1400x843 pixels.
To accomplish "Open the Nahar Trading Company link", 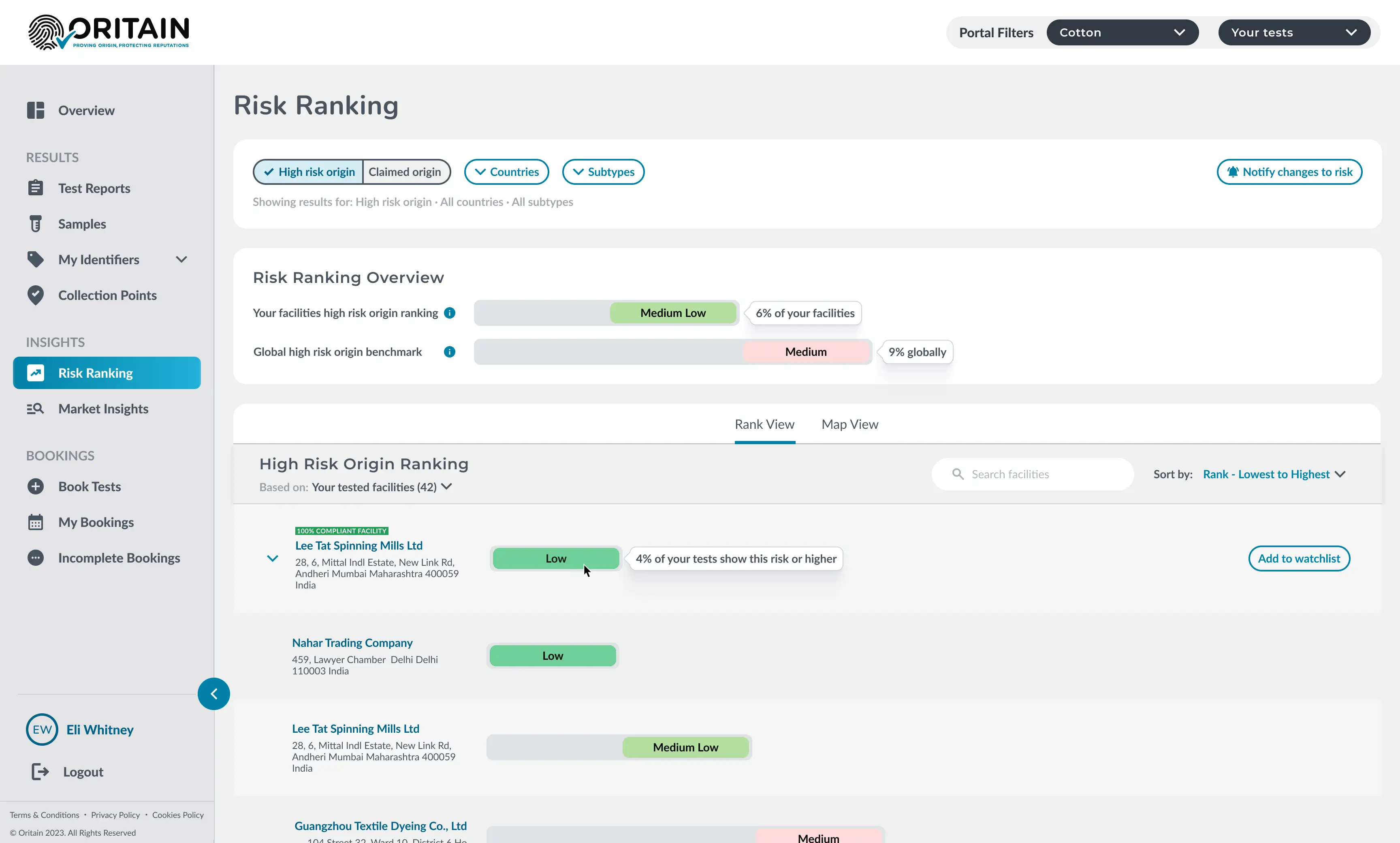I will click(352, 642).
